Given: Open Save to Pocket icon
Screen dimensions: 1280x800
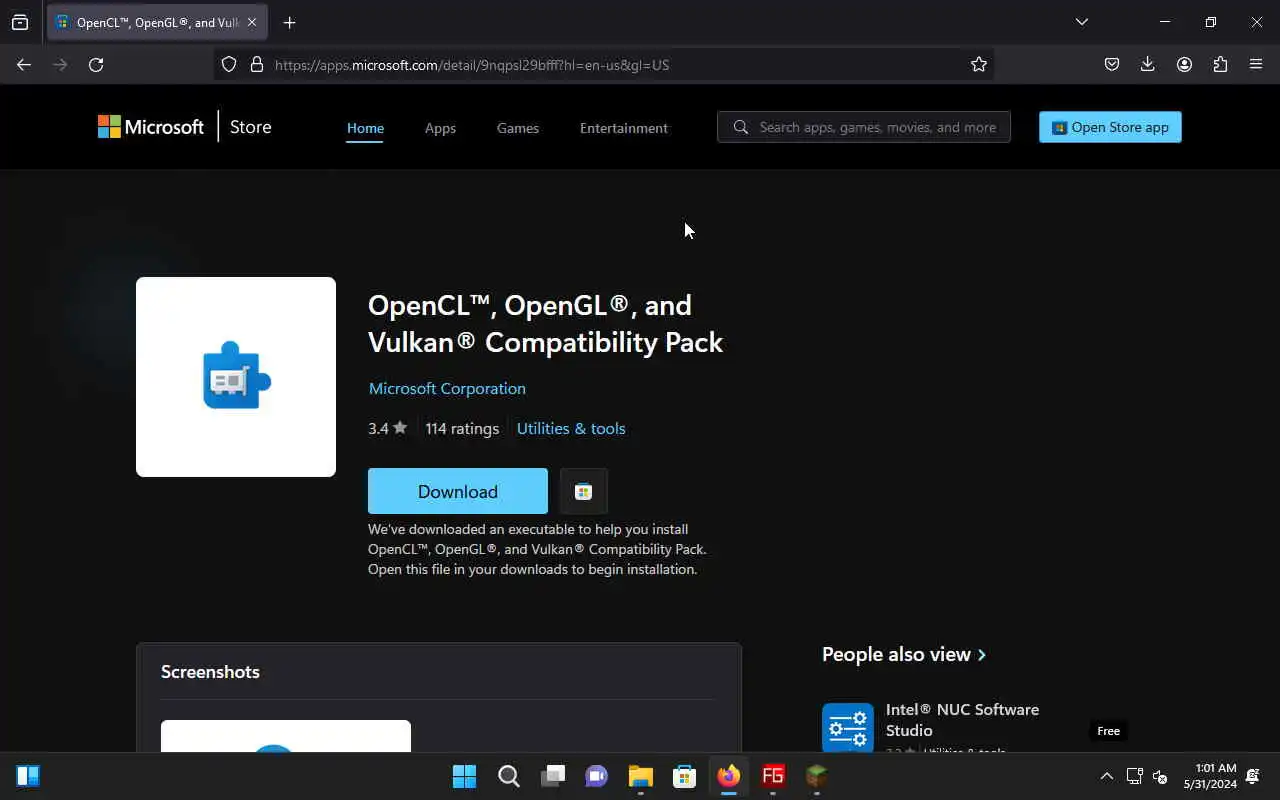Looking at the screenshot, I should point(1111,64).
